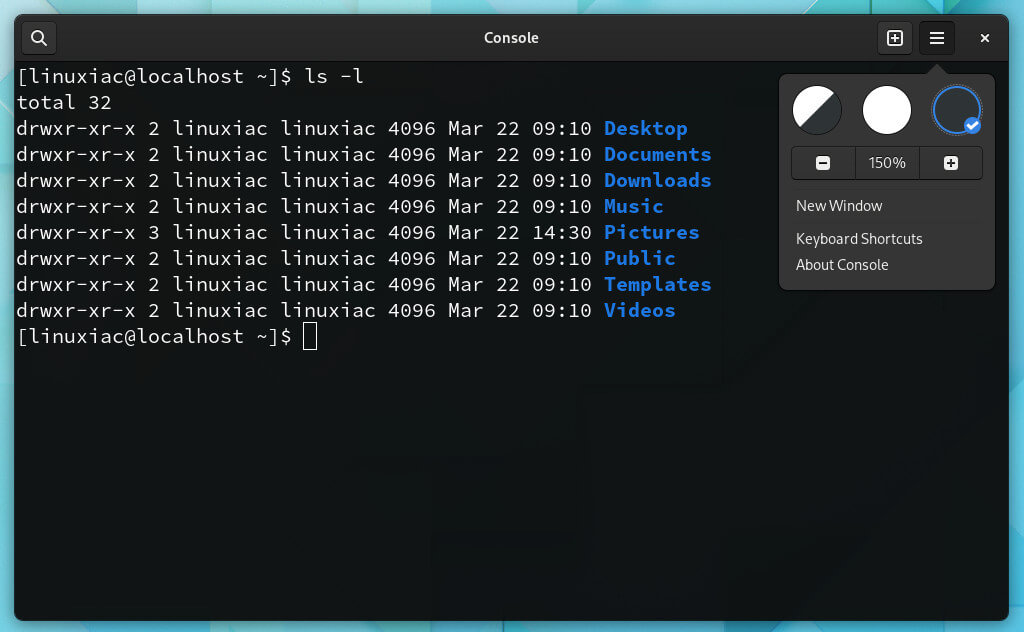Select the follow-system theme option
This screenshot has height=632, width=1024.
(x=817, y=110)
